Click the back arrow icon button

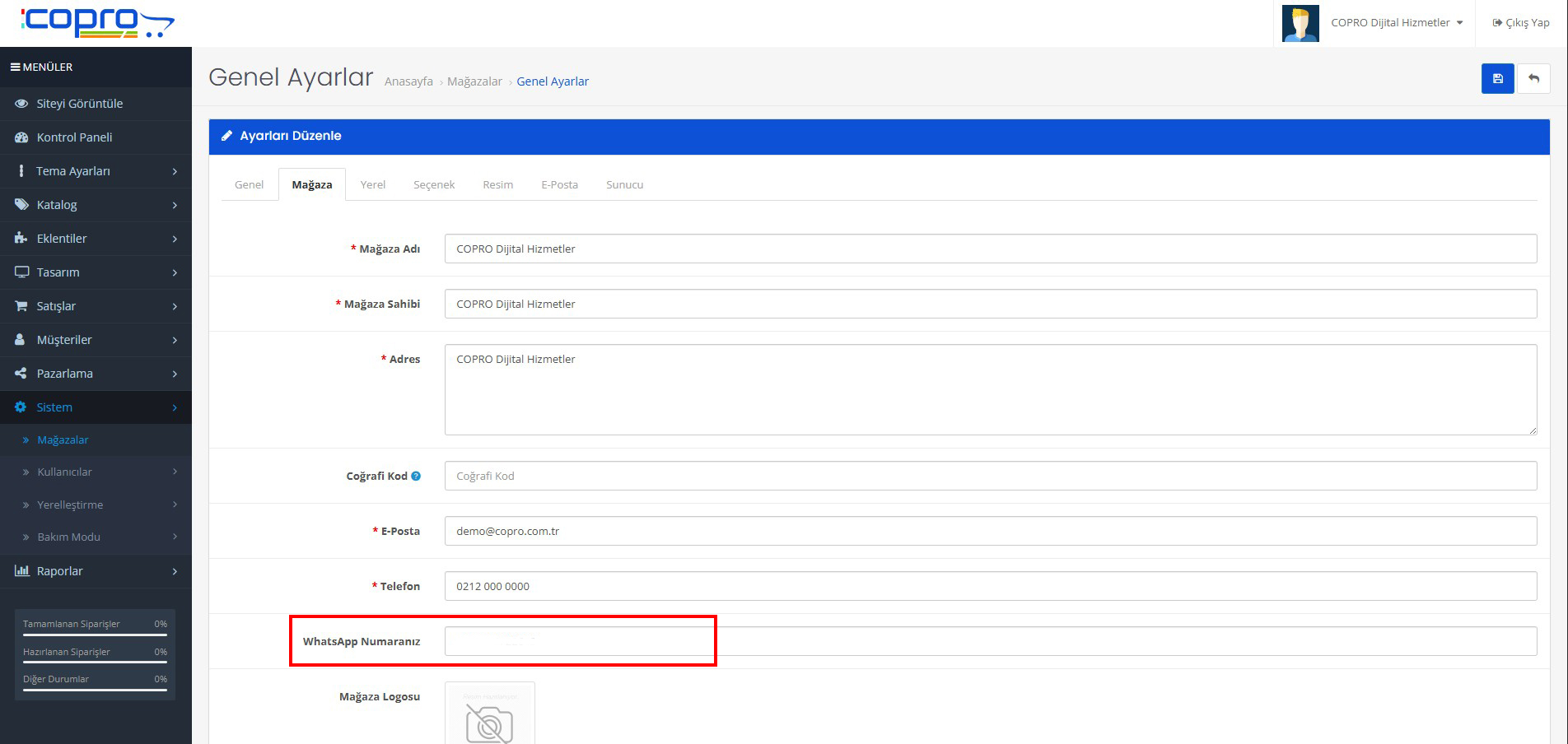1533,79
